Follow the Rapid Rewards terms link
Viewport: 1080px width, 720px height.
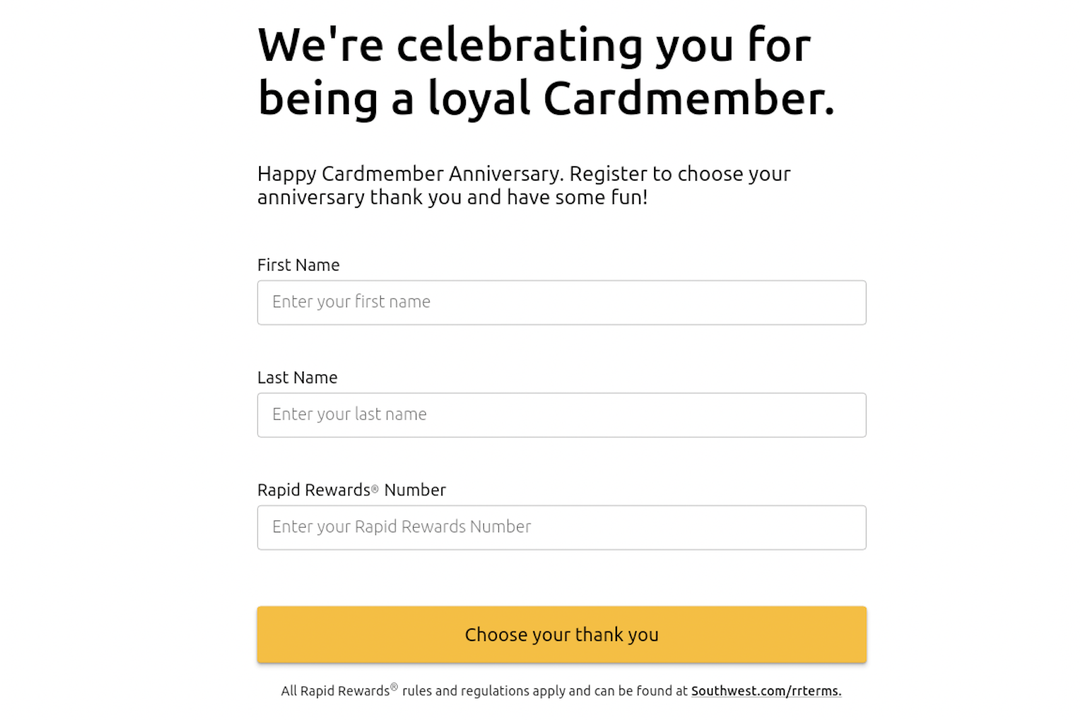(766, 690)
